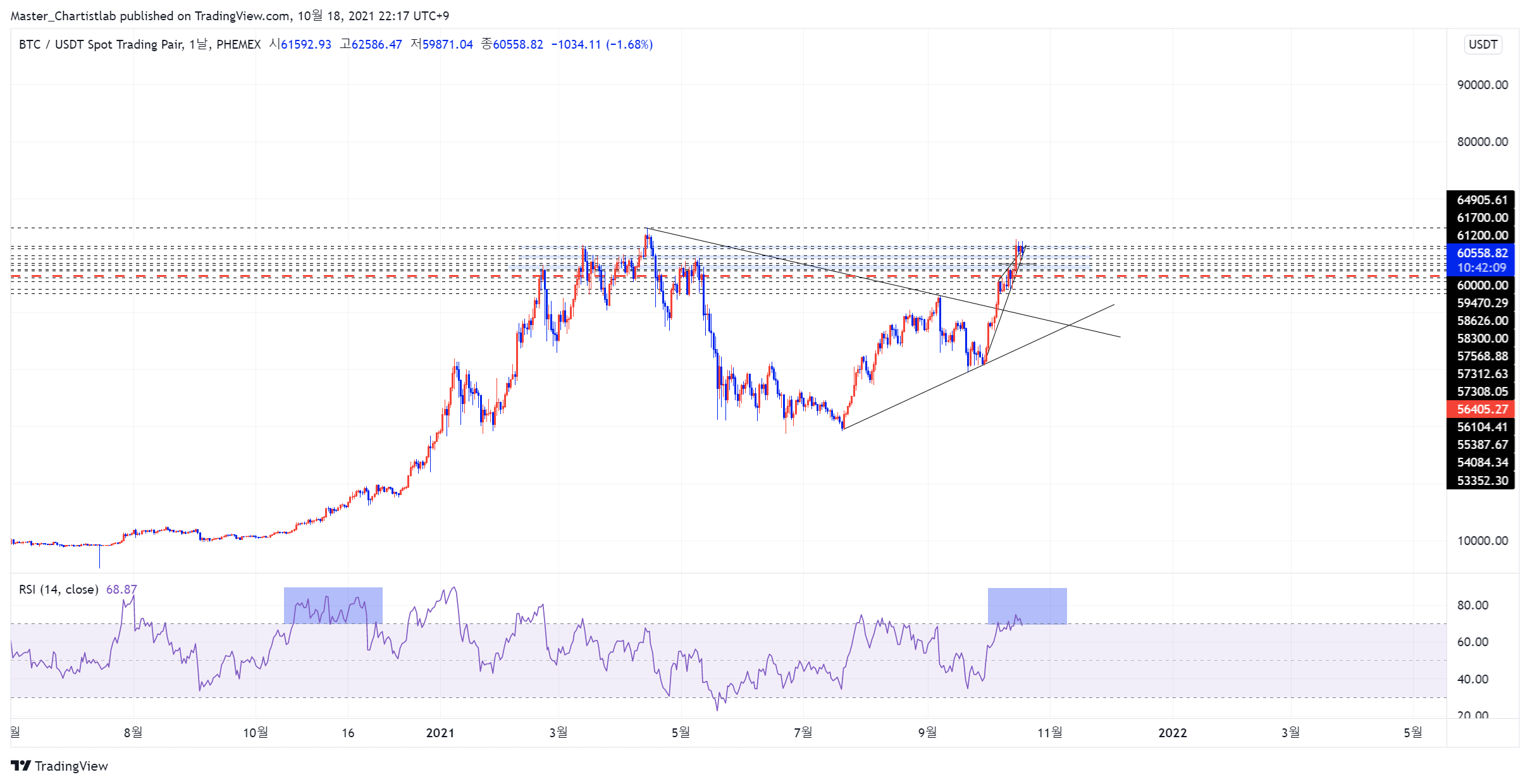The image size is (1530, 784).
Task: Click the 2021 label on time axis
Action: pyautogui.click(x=440, y=733)
